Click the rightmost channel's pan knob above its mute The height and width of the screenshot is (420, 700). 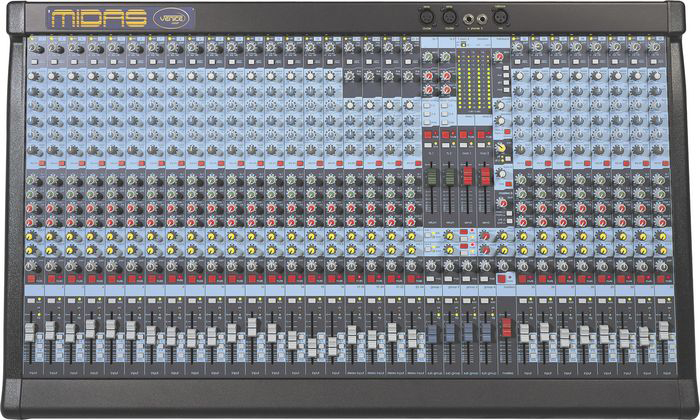pos(662,266)
